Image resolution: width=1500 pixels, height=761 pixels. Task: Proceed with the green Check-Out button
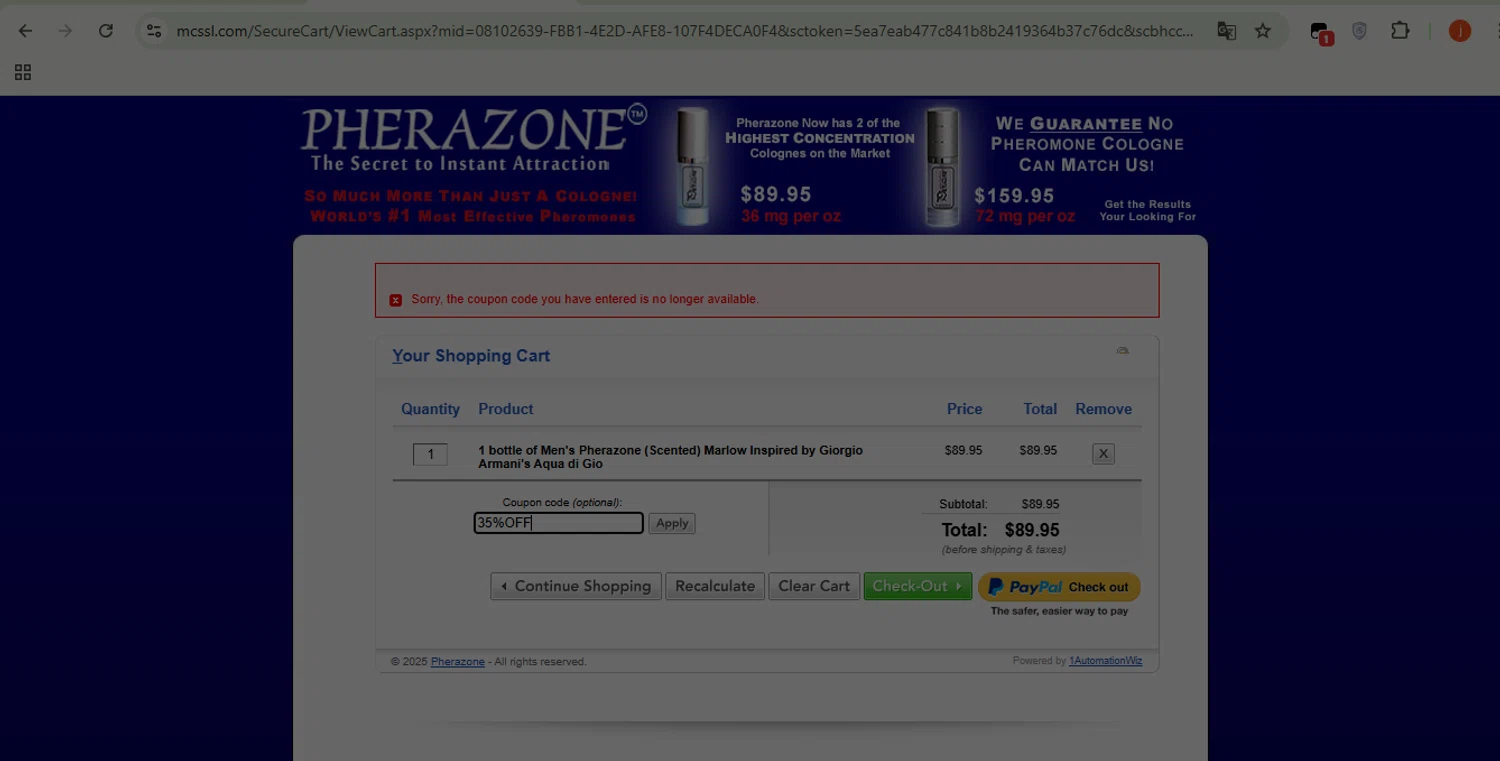[x=918, y=586]
